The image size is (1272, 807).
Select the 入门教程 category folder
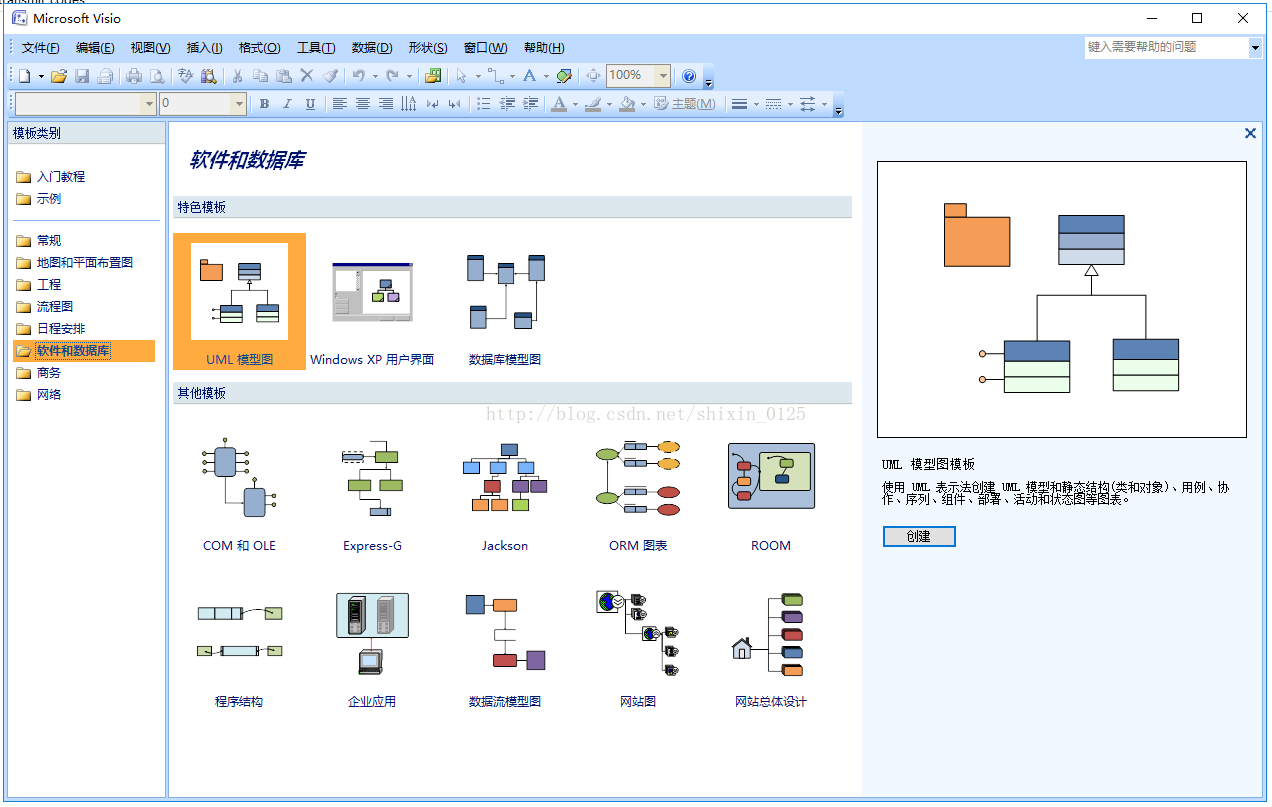click(50, 177)
